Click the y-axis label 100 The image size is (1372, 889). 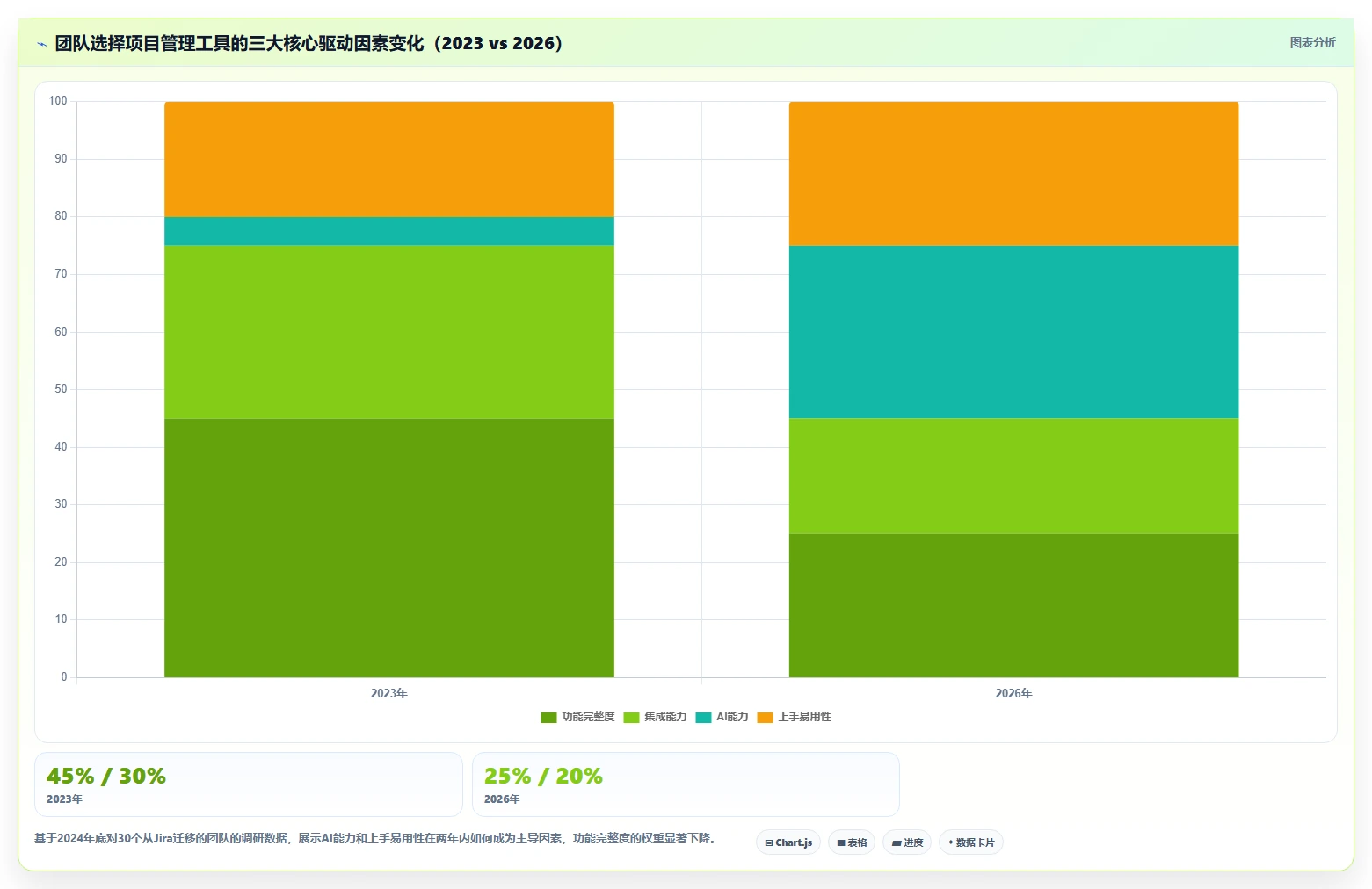[58, 101]
